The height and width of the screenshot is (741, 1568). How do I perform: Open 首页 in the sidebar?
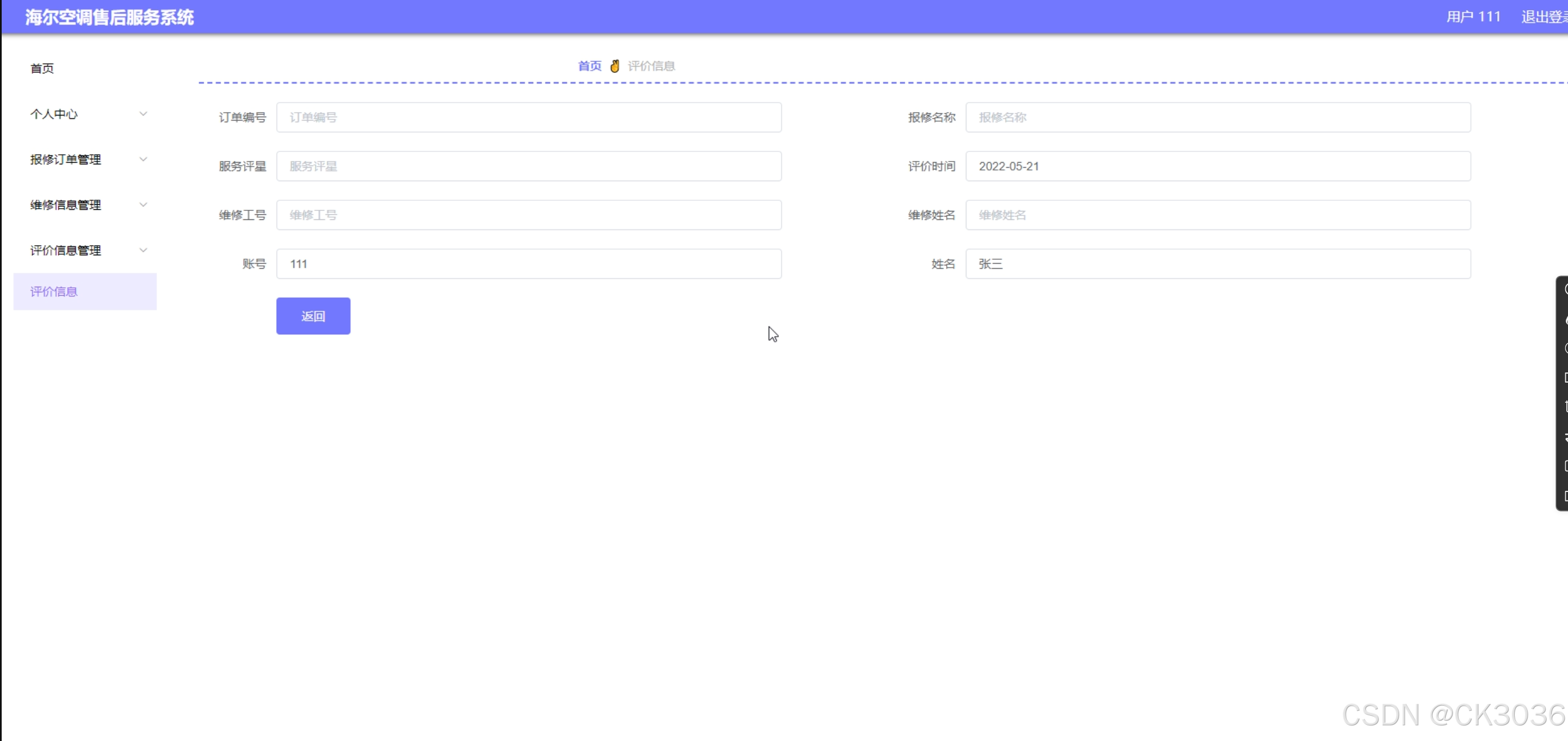coord(42,68)
